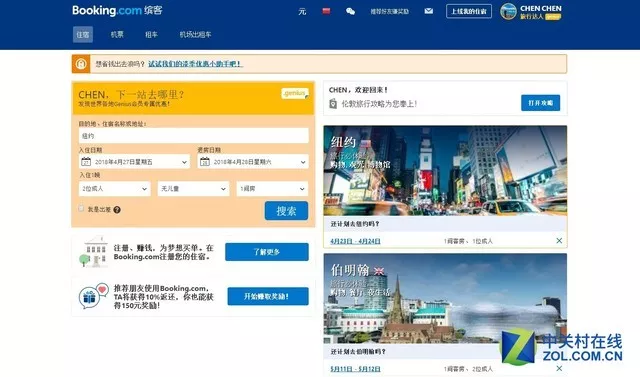Open the WeChat chat icon

point(350,11)
